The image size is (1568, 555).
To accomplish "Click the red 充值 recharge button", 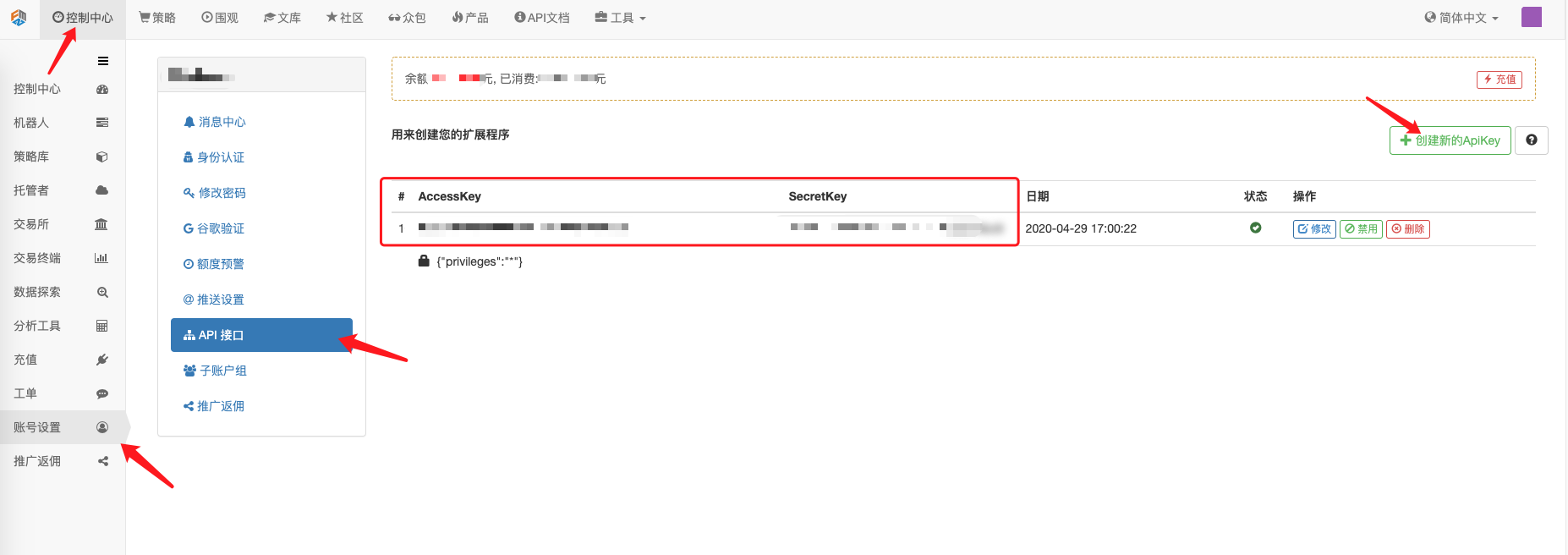I will [x=1499, y=80].
